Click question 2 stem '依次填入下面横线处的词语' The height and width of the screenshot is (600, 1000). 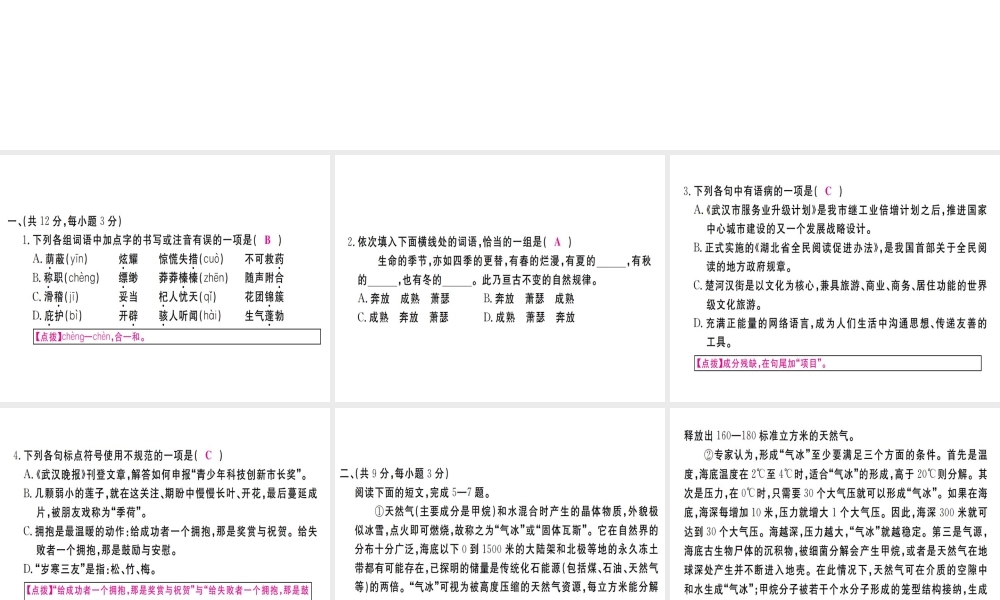pos(460,242)
